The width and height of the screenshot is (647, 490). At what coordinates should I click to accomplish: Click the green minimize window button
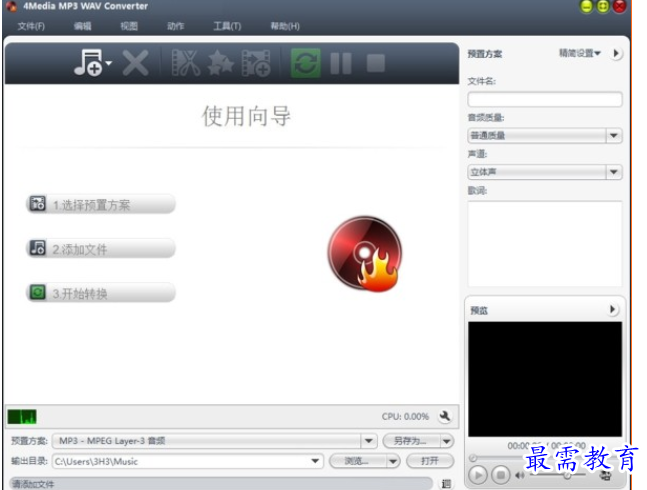[586, 6]
